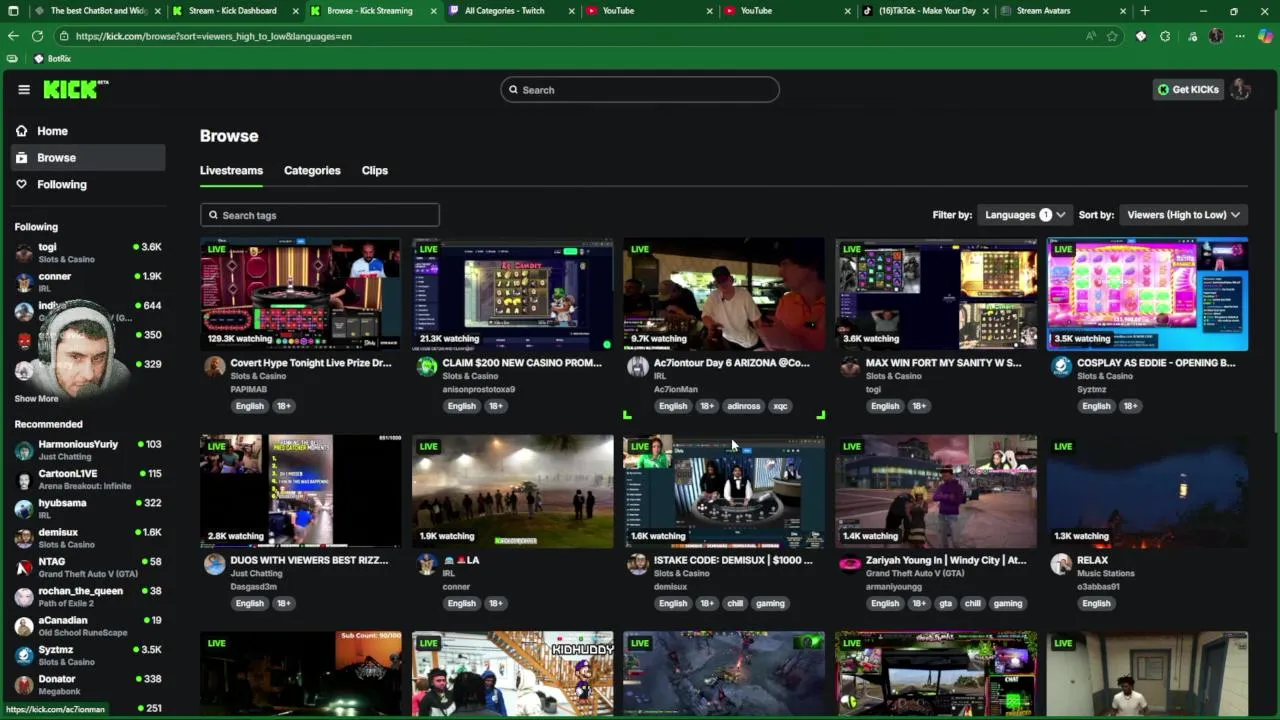Open COSPLAY AS EDDIE stream thumbnail
This screenshot has height=720, width=1280.
coord(1147,294)
